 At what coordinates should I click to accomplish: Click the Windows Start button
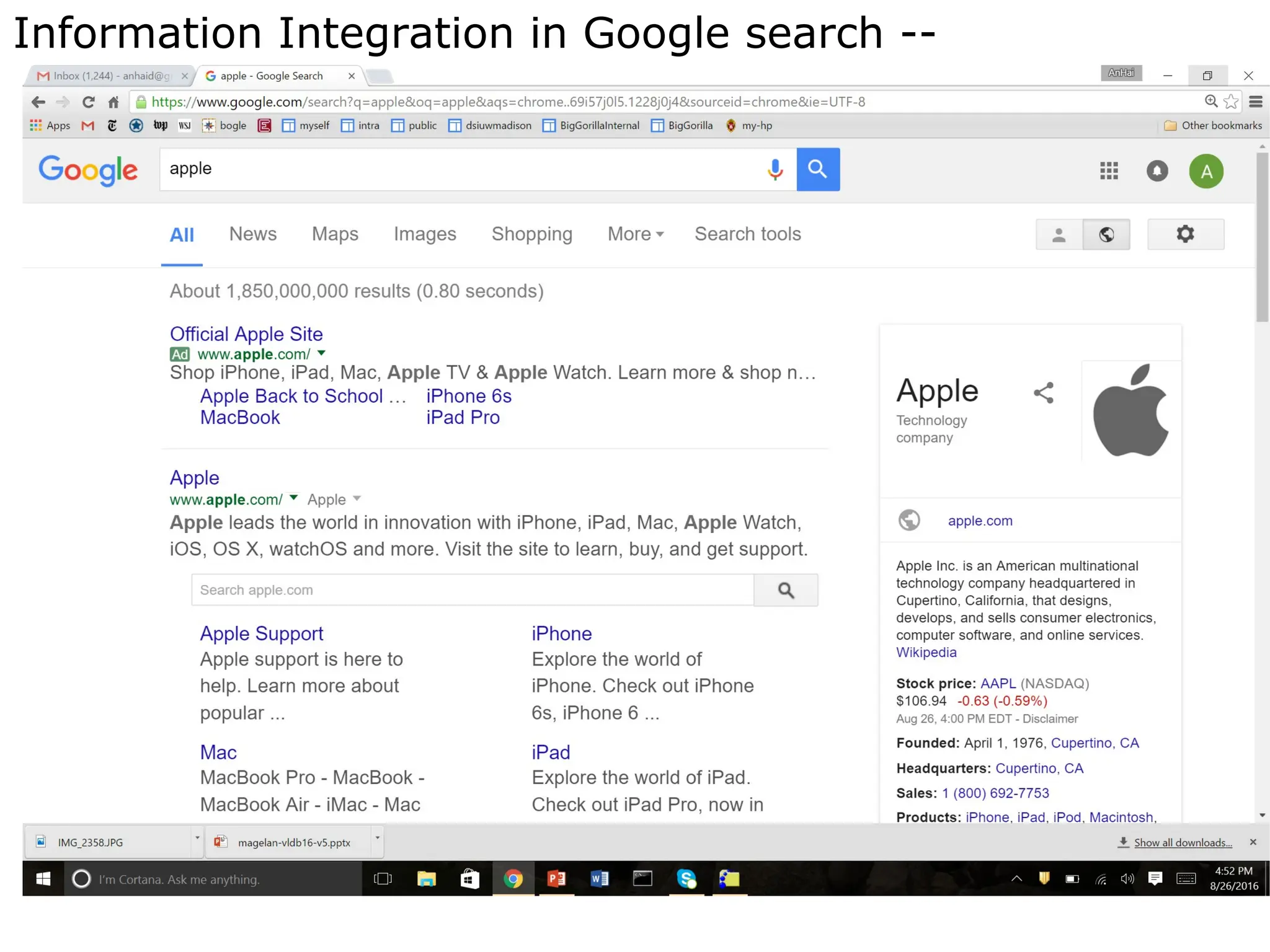43,879
